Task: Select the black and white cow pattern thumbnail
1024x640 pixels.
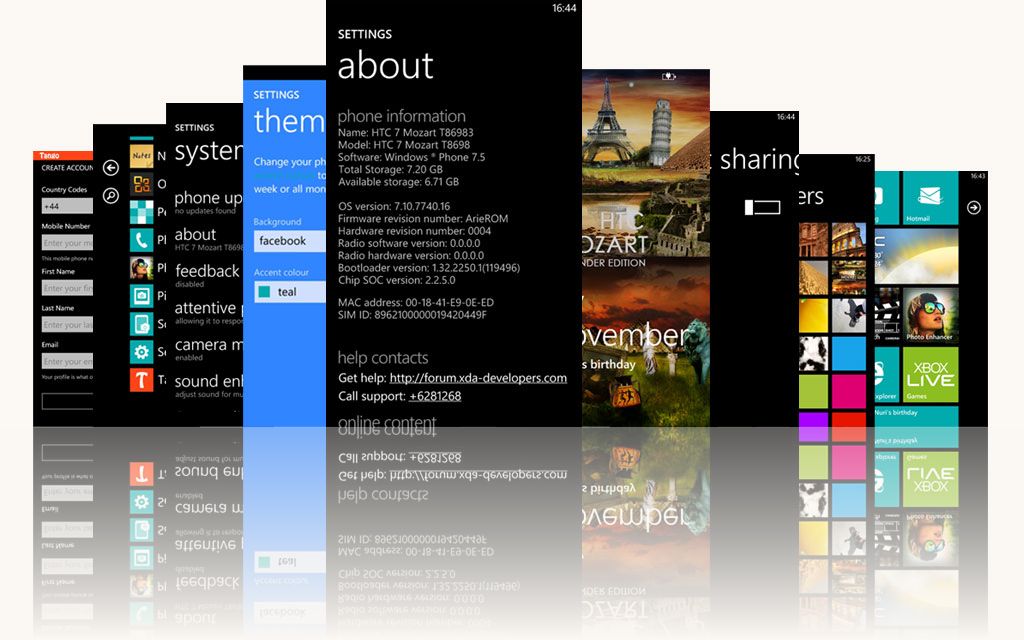Action: tap(813, 353)
